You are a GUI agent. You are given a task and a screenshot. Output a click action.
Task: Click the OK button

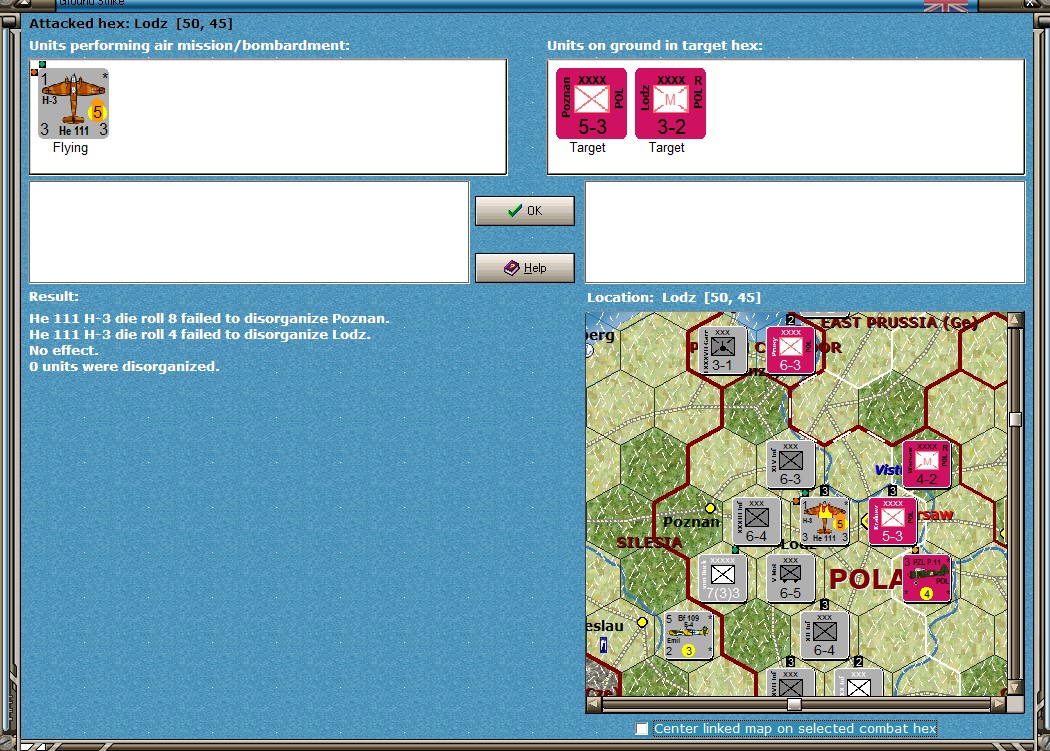[524, 210]
